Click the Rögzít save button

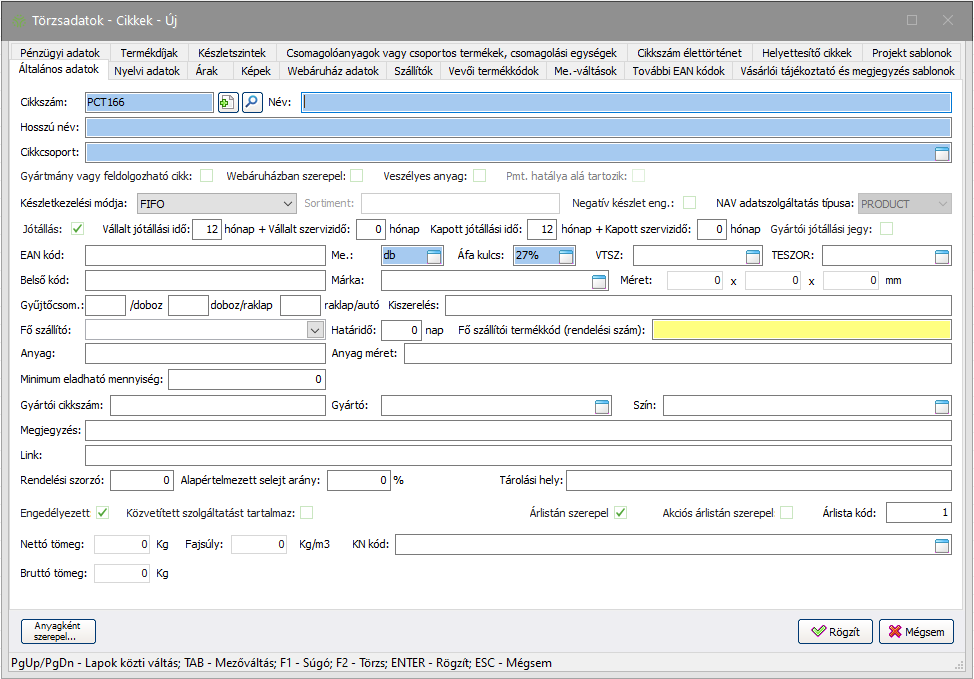click(x=835, y=632)
